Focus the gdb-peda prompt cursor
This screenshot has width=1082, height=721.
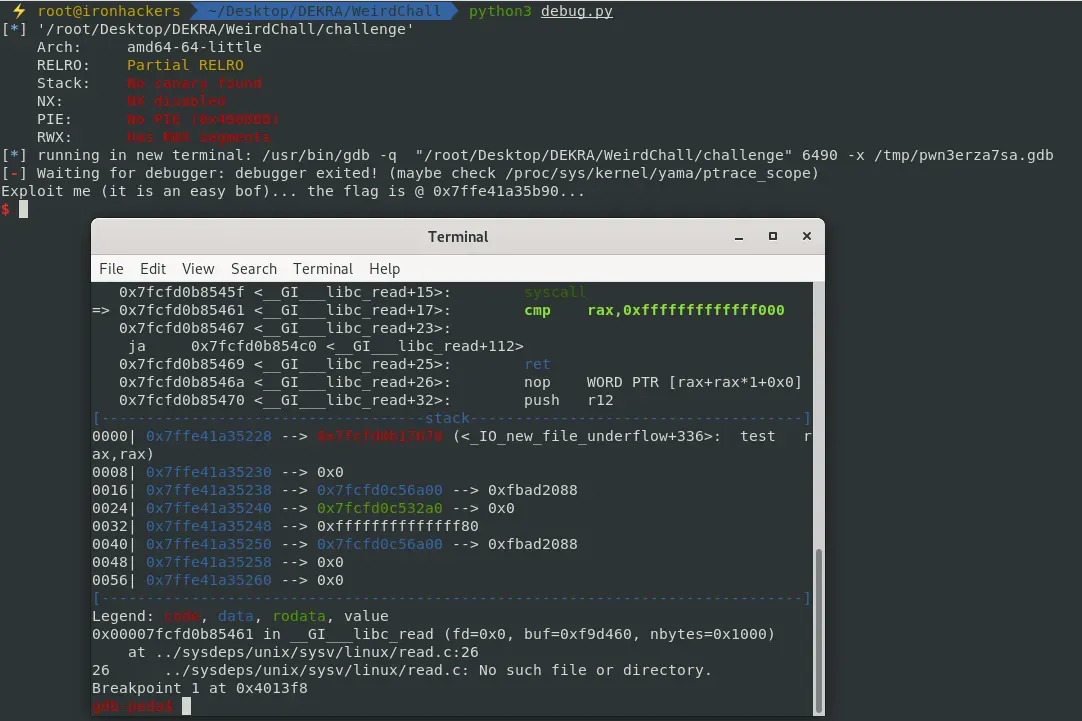(x=187, y=706)
